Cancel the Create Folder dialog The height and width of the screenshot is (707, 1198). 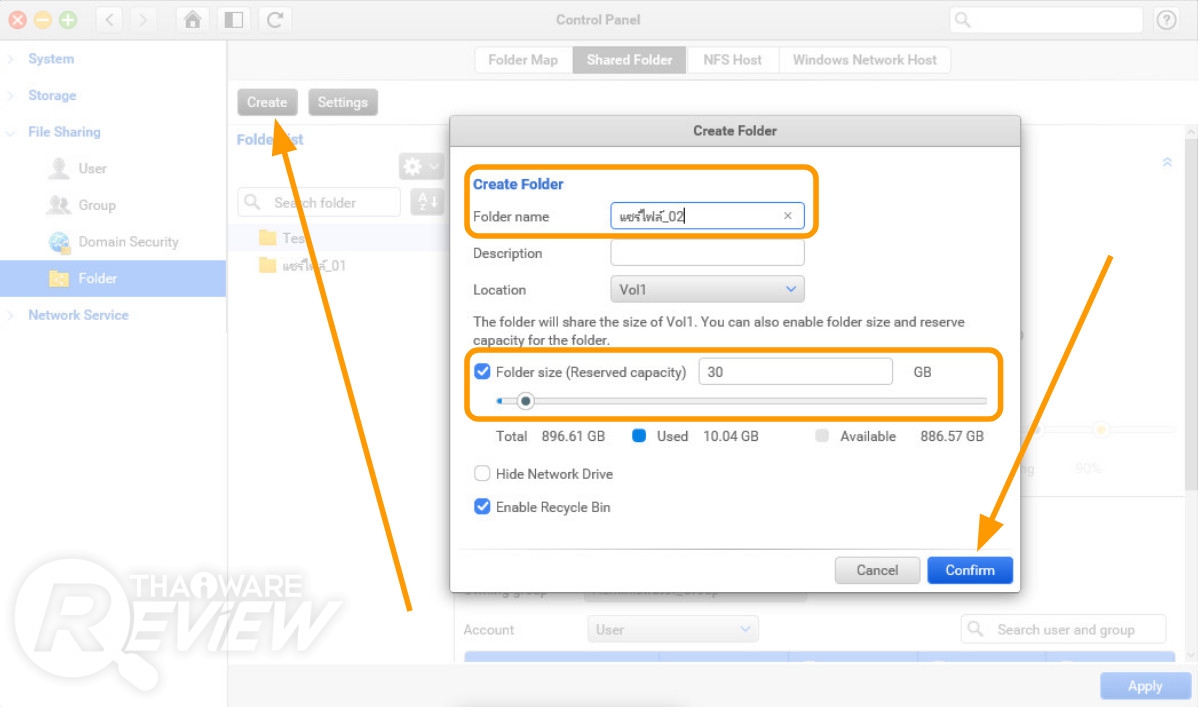[x=877, y=570]
